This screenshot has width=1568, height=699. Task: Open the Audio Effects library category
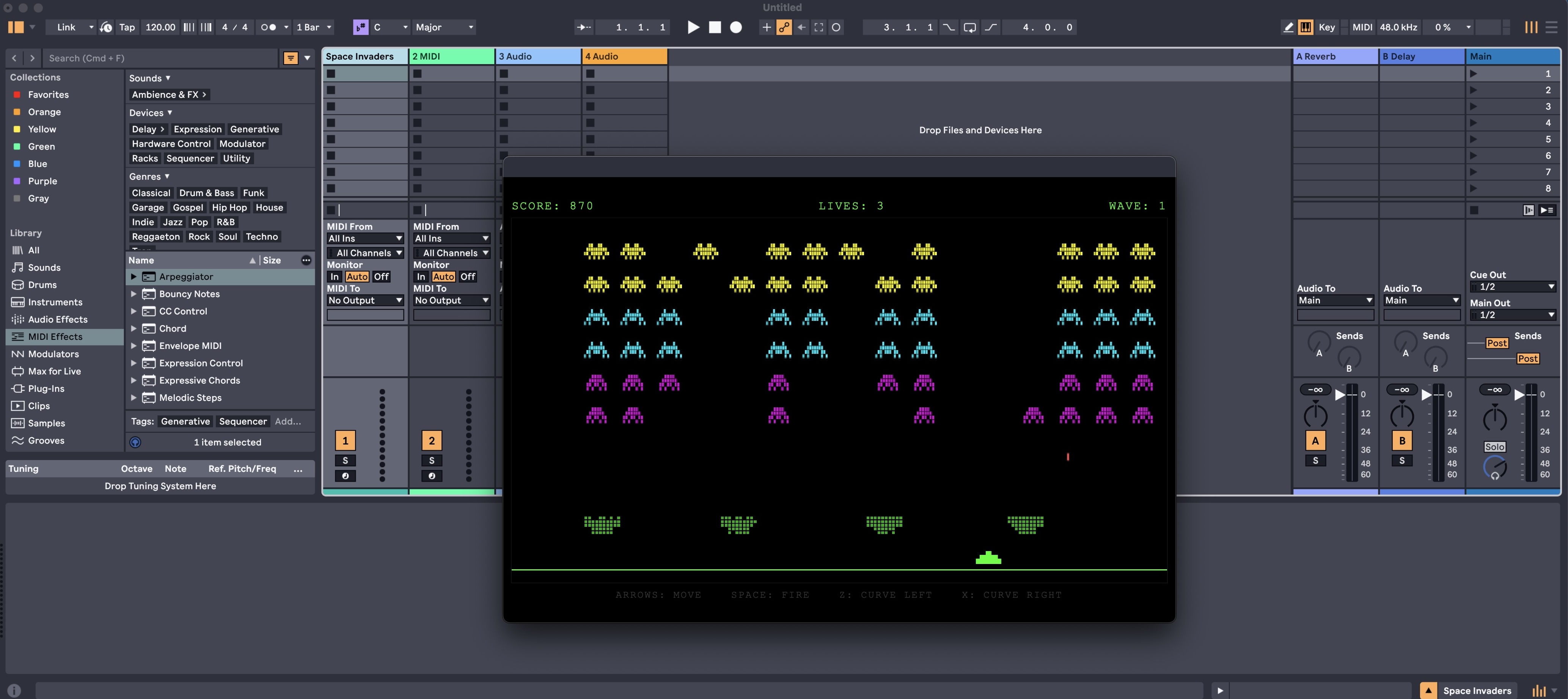click(x=58, y=320)
